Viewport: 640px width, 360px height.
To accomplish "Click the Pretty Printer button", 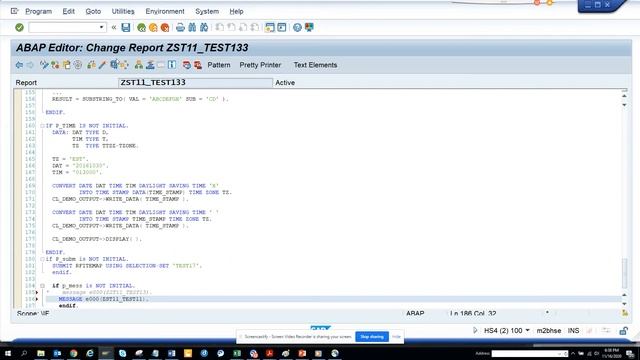I will click(x=260, y=65).
